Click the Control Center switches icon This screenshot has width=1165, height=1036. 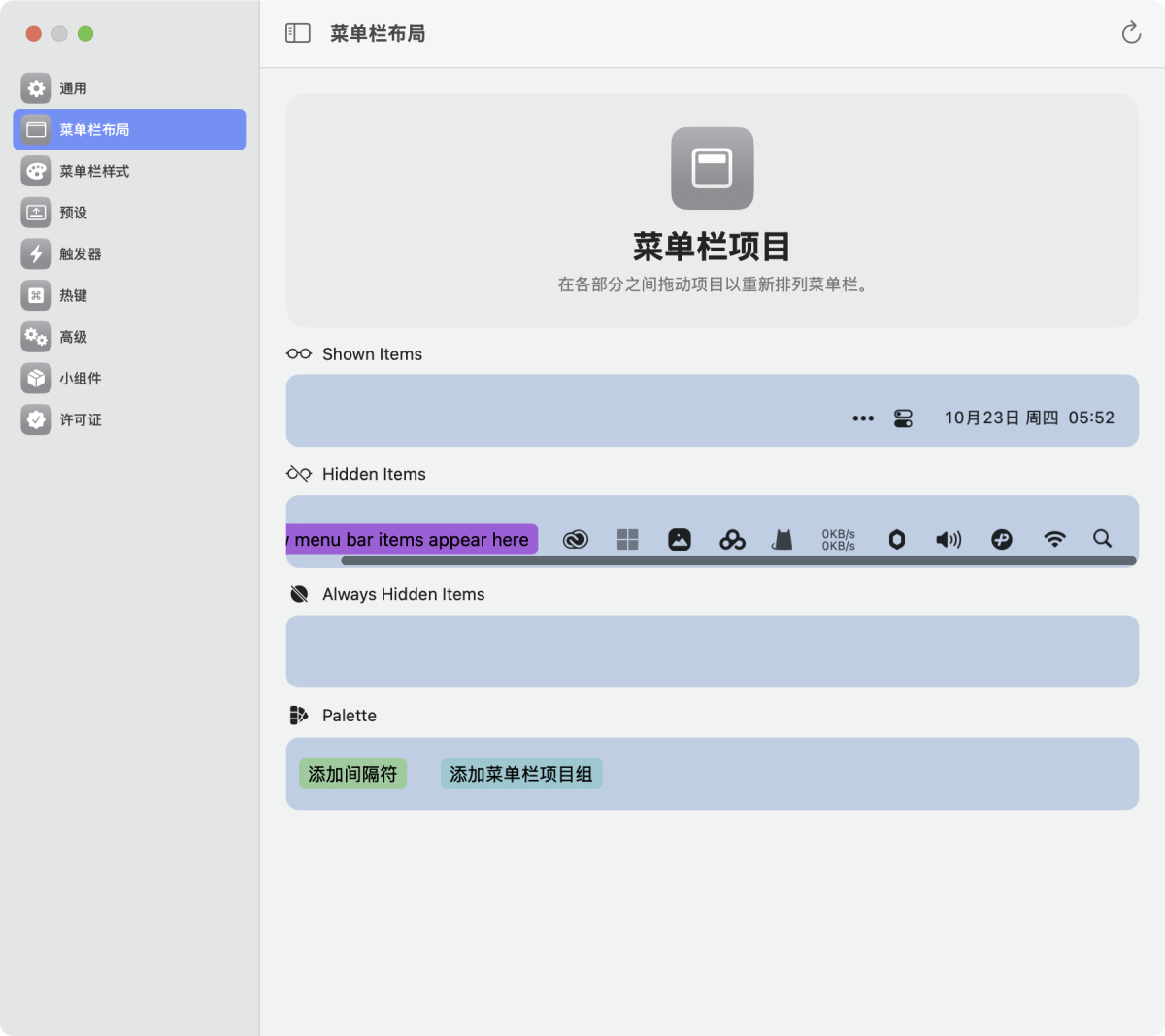[x=903, y=418]
